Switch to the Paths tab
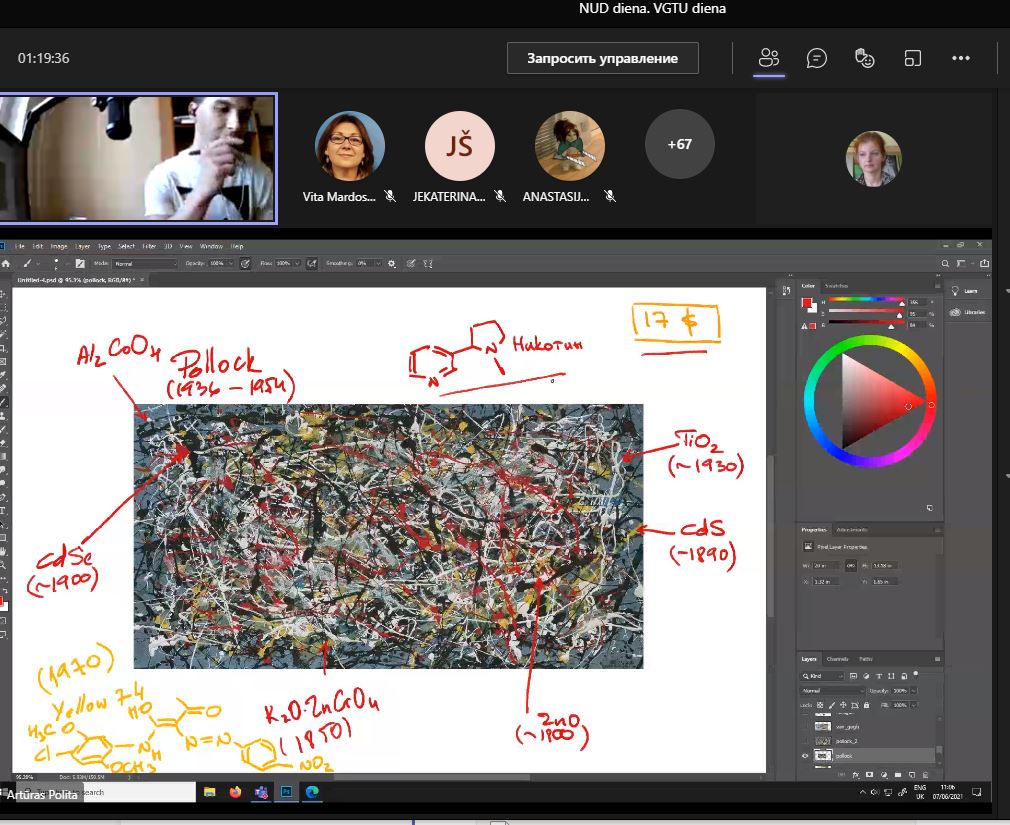Image resolution: width=1010 pixels, height=825 pixels. [x=866, y=659]
